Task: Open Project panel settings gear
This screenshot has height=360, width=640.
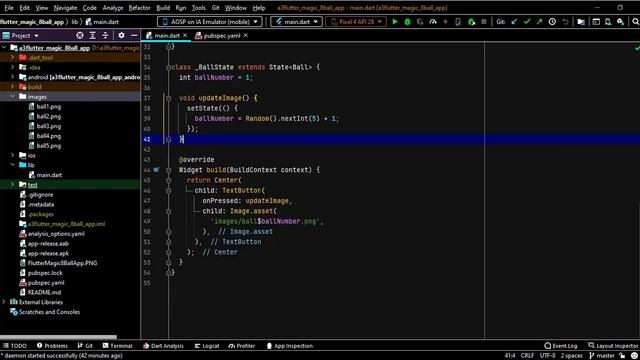Action: (121, 36)
